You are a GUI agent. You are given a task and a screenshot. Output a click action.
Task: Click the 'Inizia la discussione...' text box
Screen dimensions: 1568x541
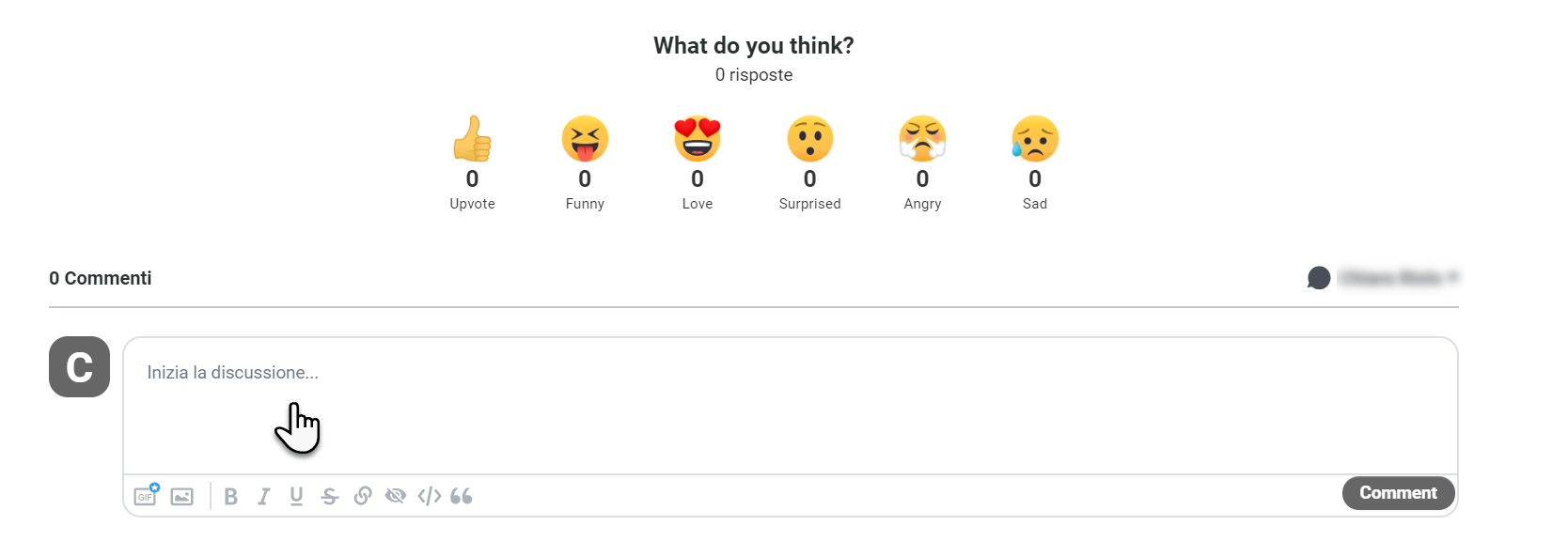791,406
